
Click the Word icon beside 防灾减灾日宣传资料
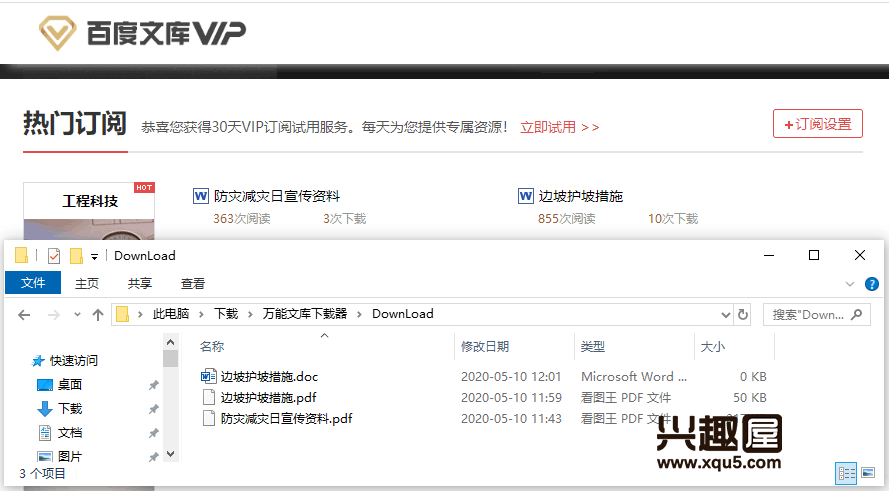[201, 196]
